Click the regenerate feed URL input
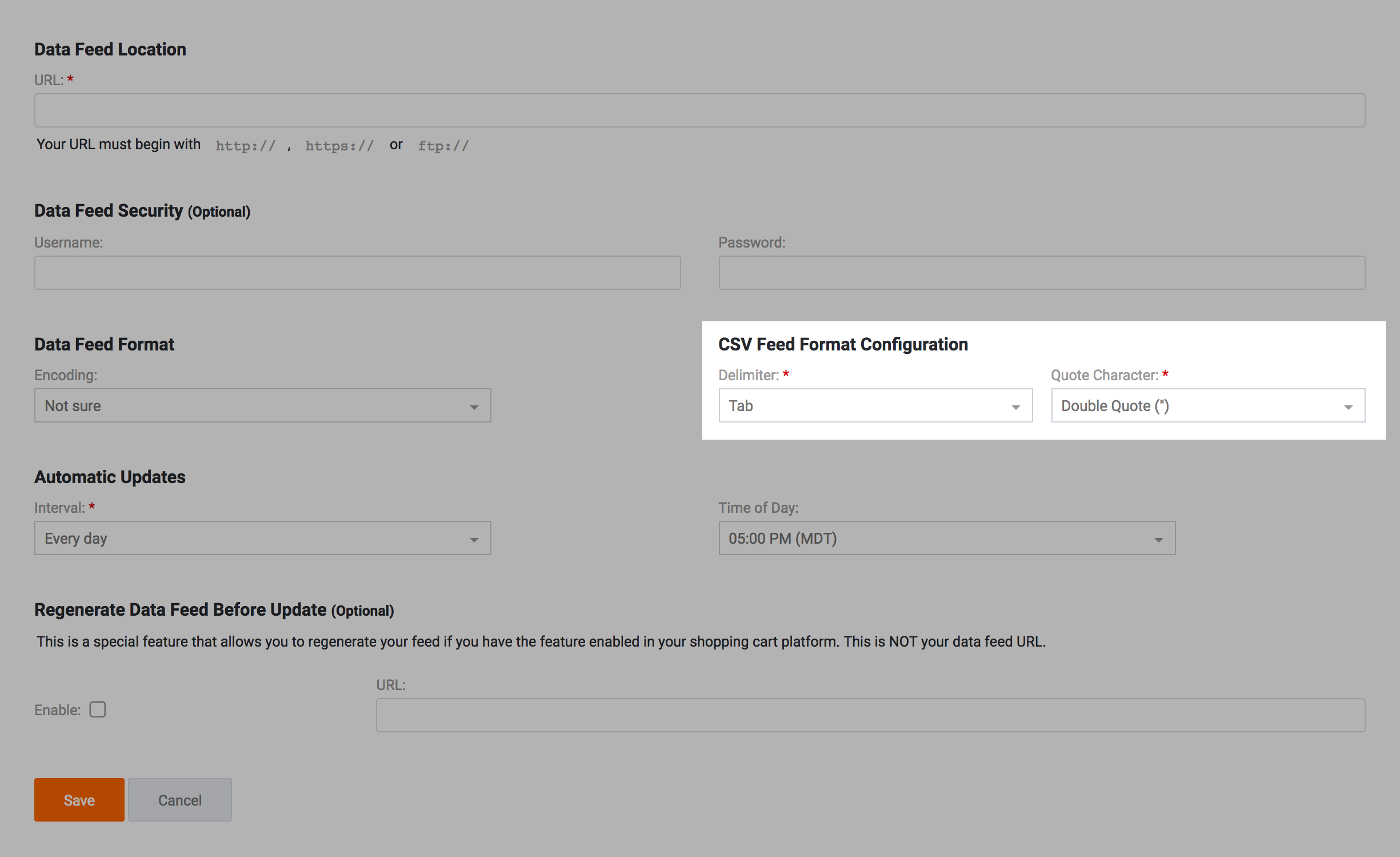Image resolution: width=1400 pixels, height=857 pixels. click(x=870, y=715)
